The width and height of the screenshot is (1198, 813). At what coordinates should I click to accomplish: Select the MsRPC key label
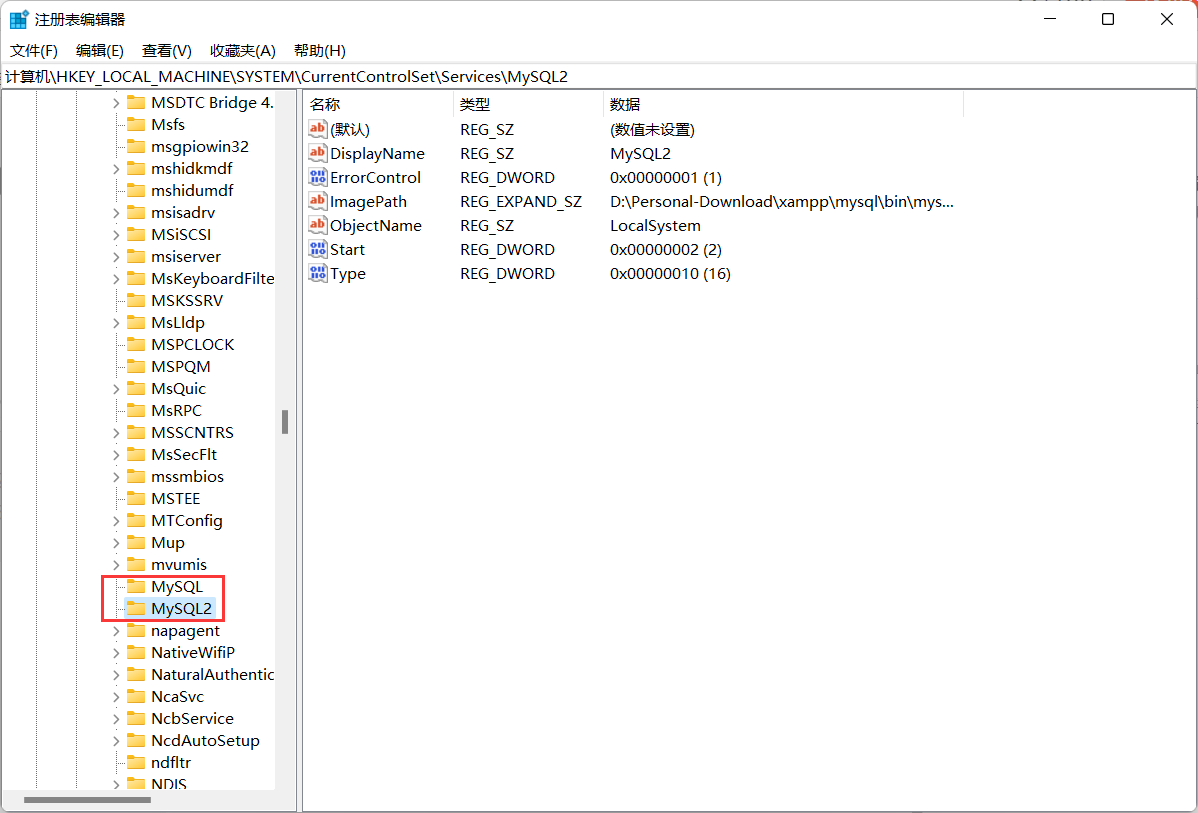tap(176, 411)
